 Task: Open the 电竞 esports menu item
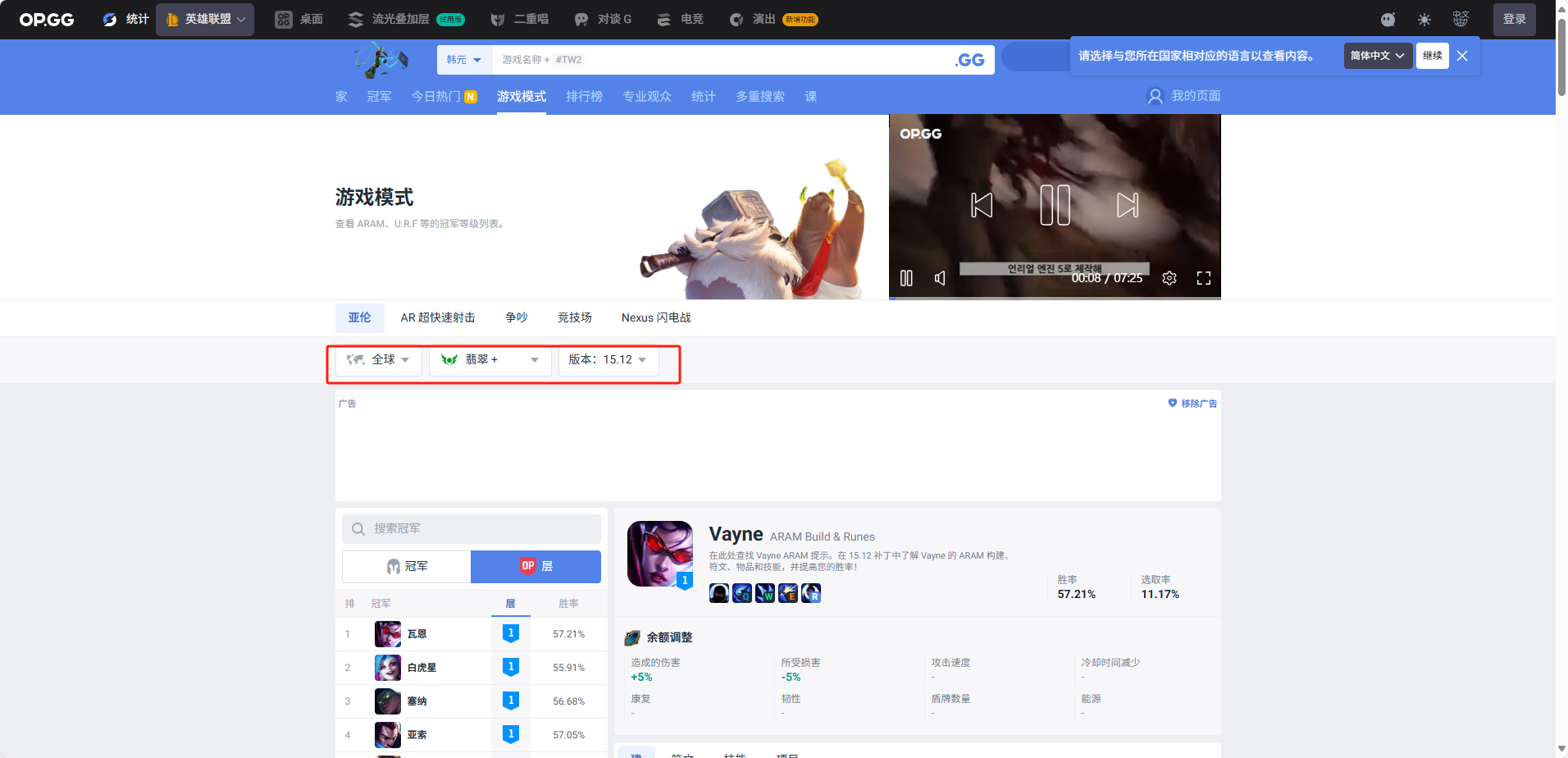click(x=680, y=19)
